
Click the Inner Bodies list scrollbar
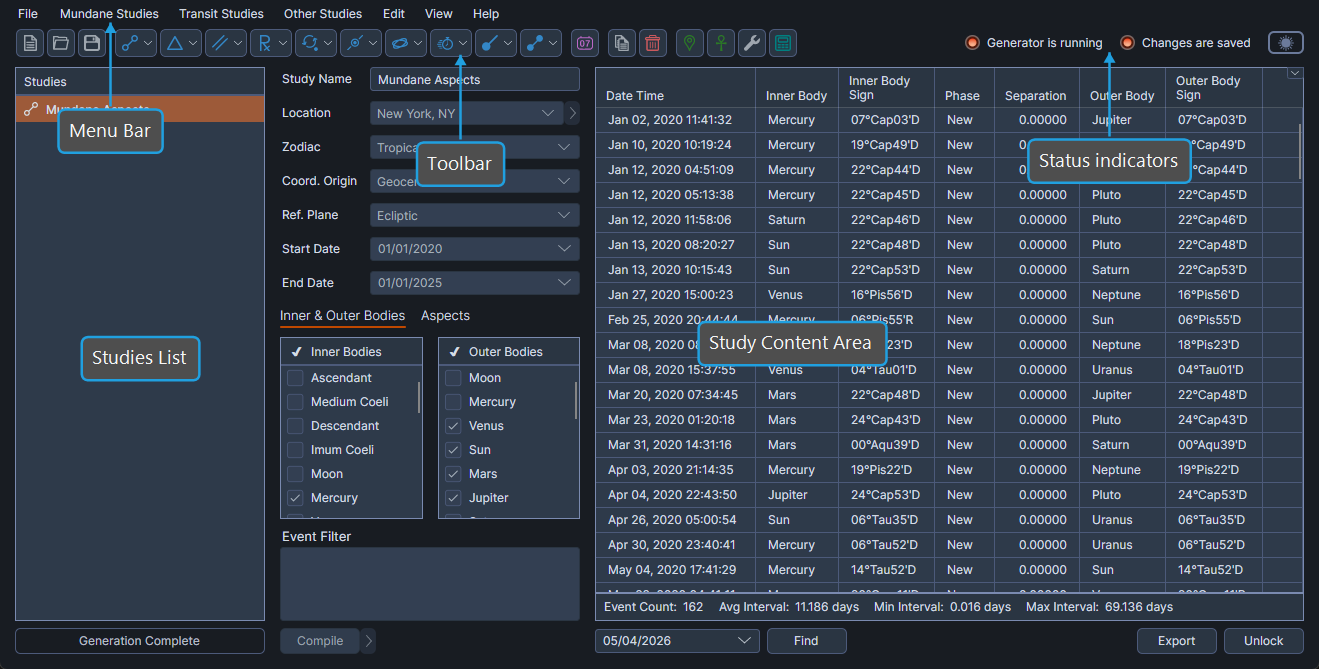(x=419, y=397)
